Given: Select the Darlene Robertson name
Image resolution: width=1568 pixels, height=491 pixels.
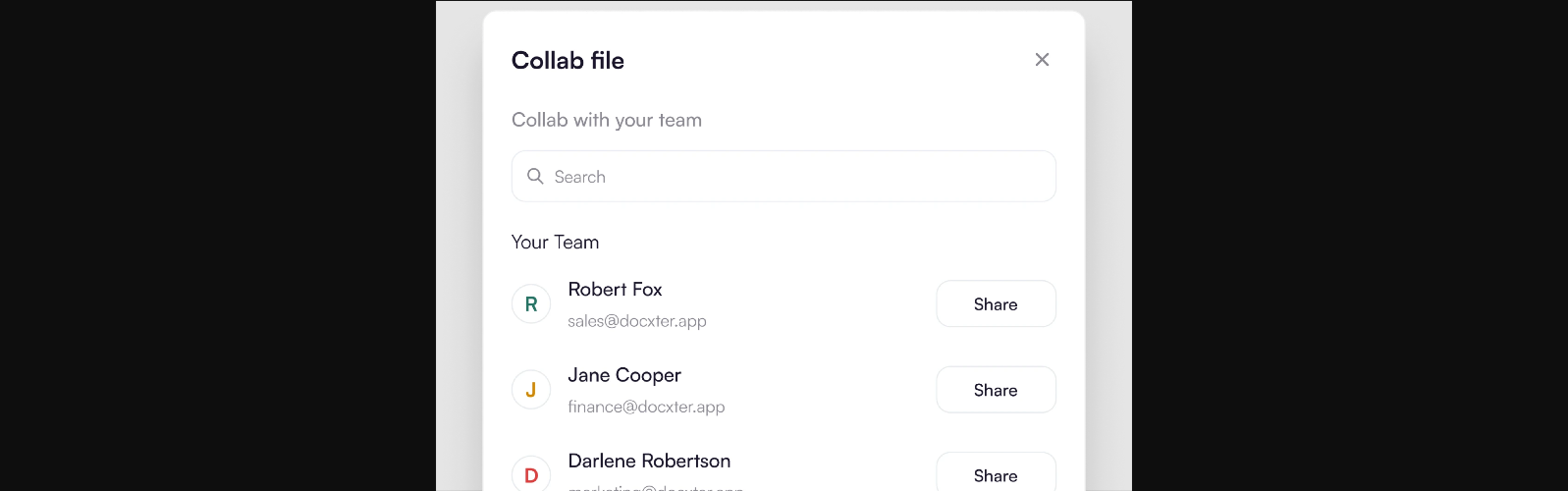Looking at the screenshot, I should click(x=649, y=461).
